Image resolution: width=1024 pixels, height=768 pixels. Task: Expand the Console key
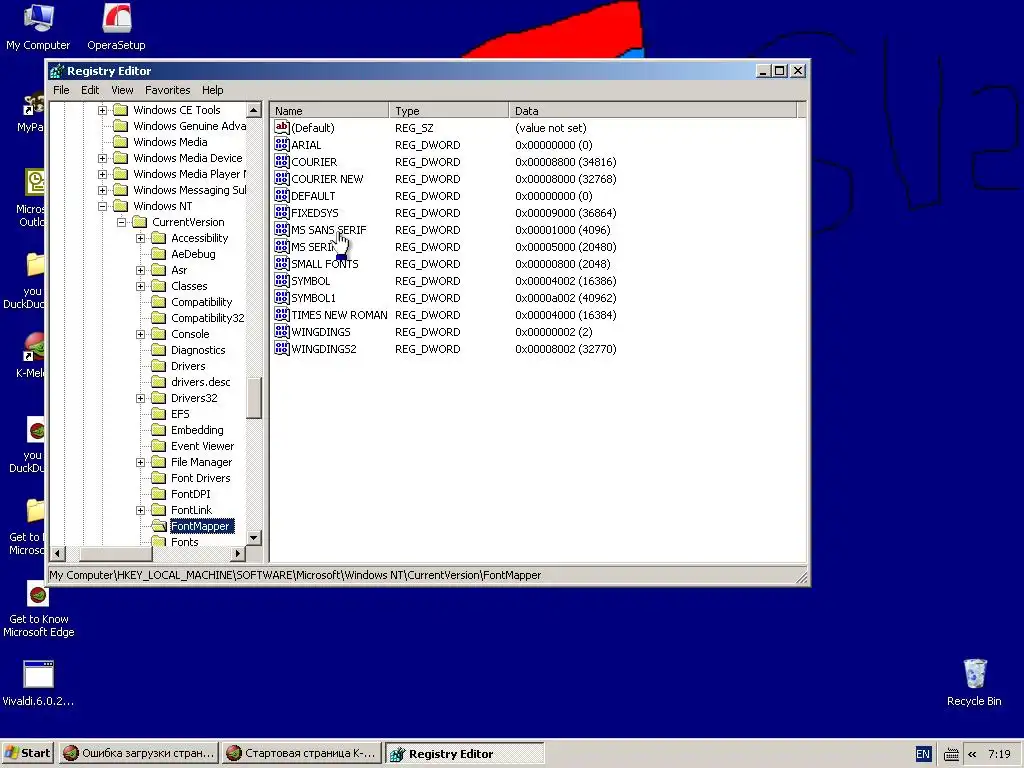[140, 334]
